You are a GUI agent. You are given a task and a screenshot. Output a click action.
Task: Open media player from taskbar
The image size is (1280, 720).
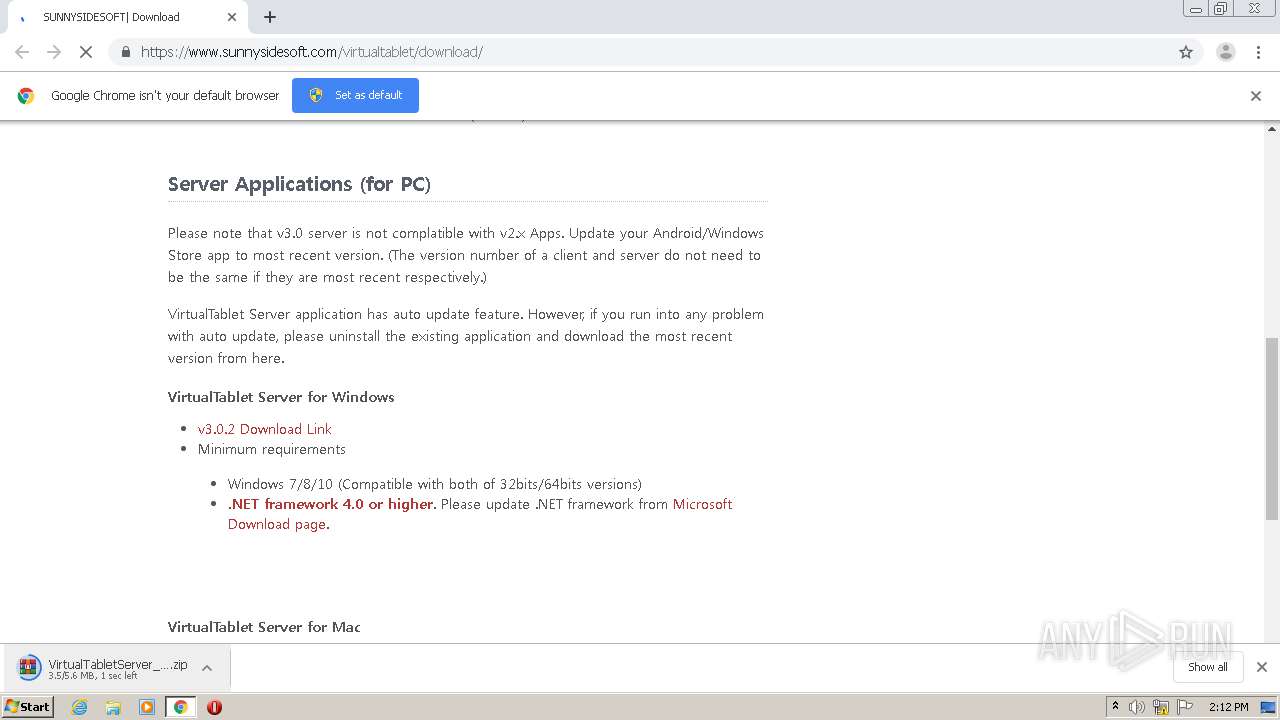(x=147, y=707)
